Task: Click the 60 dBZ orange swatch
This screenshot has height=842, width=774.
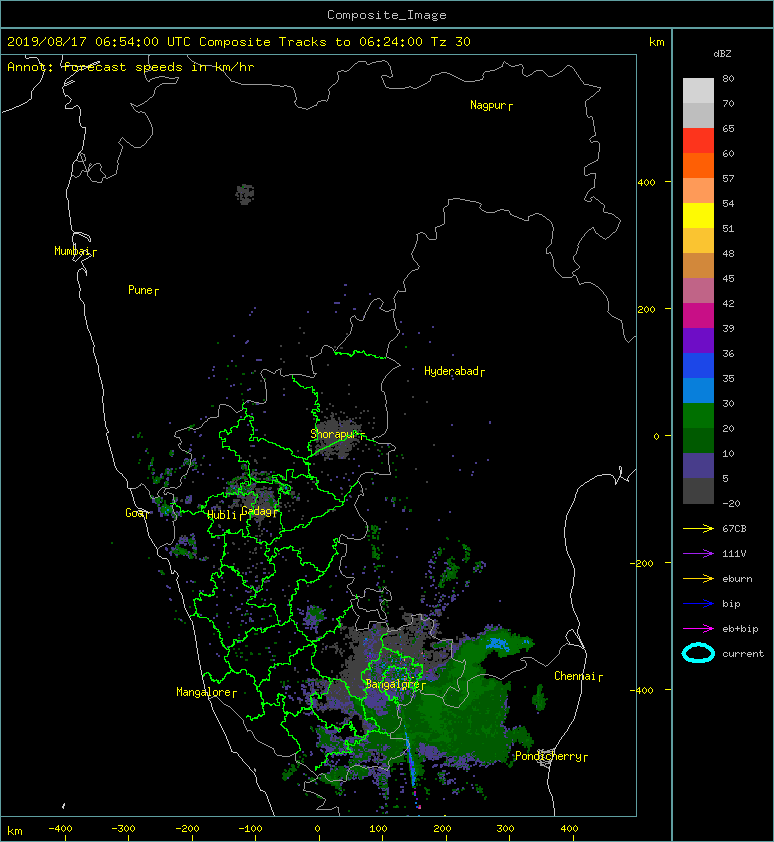Action: coord(698,165)
